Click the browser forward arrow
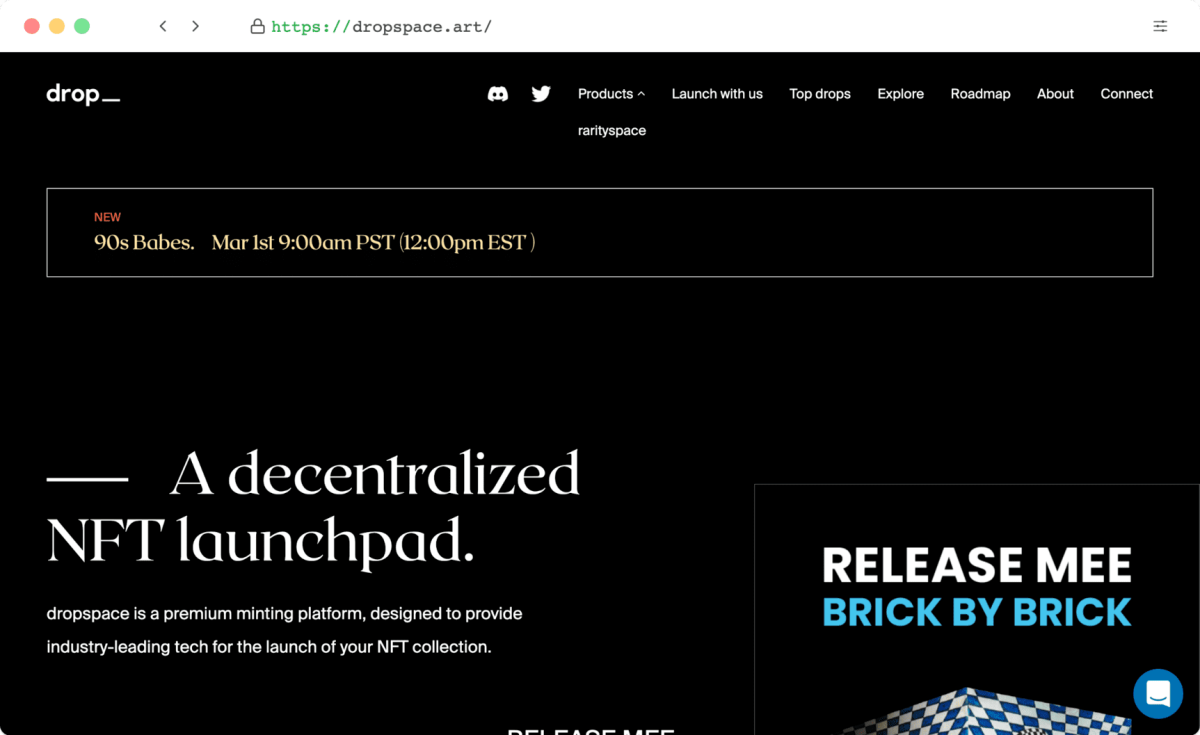 tap(195, 26)
